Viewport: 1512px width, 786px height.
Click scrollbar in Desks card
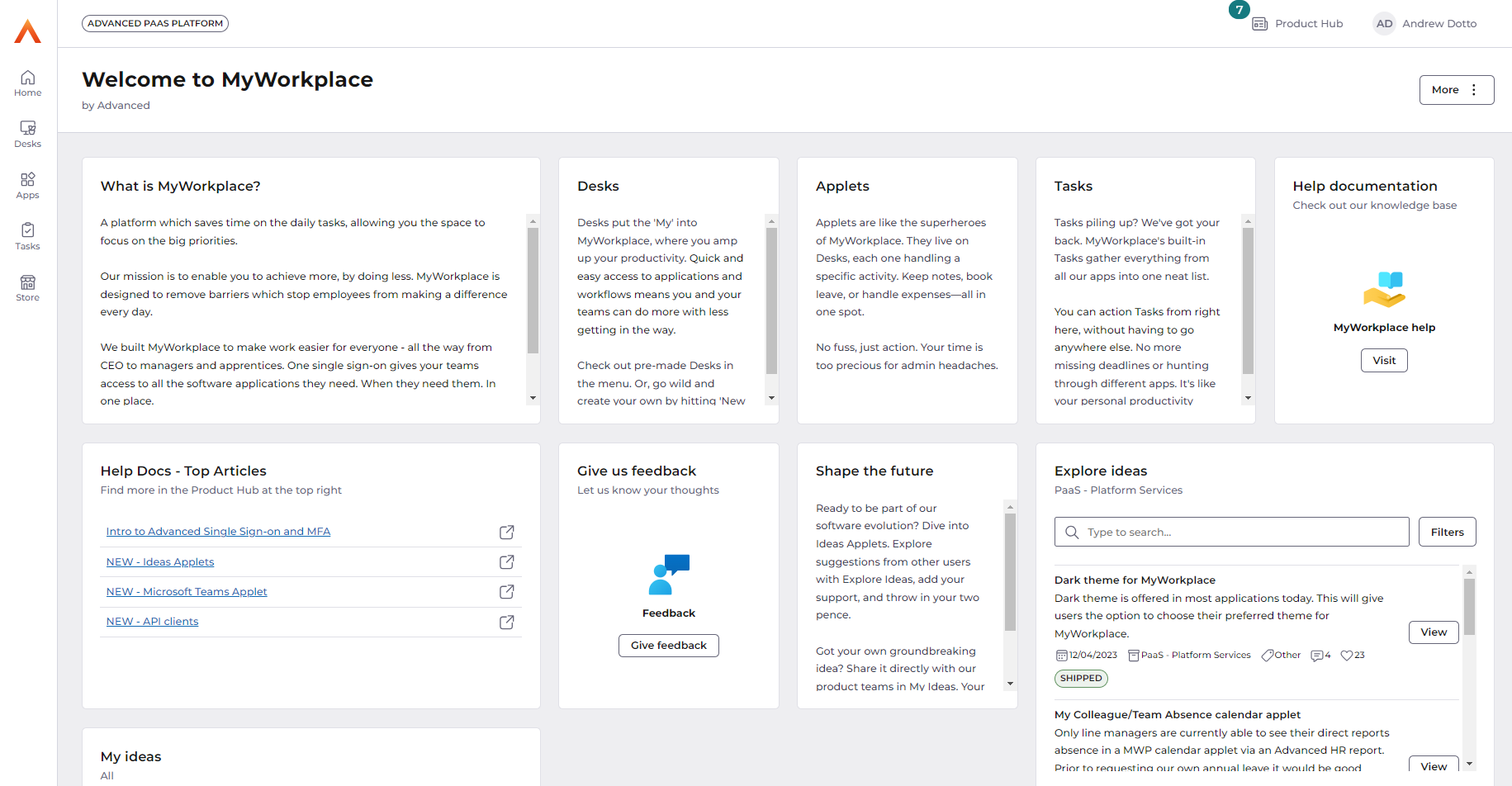click(771, 301)
